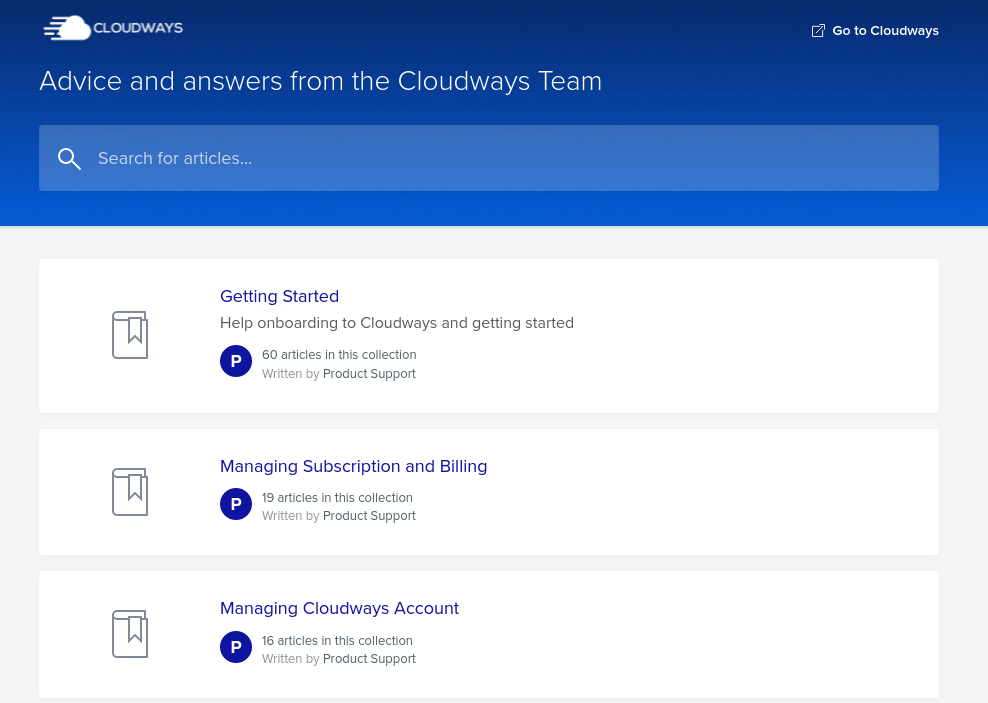Image resolution: width=988 pixels, height=703 pixels.
Task: Click the Managing Cloudways Account bookmark icon
Action: 130,634
